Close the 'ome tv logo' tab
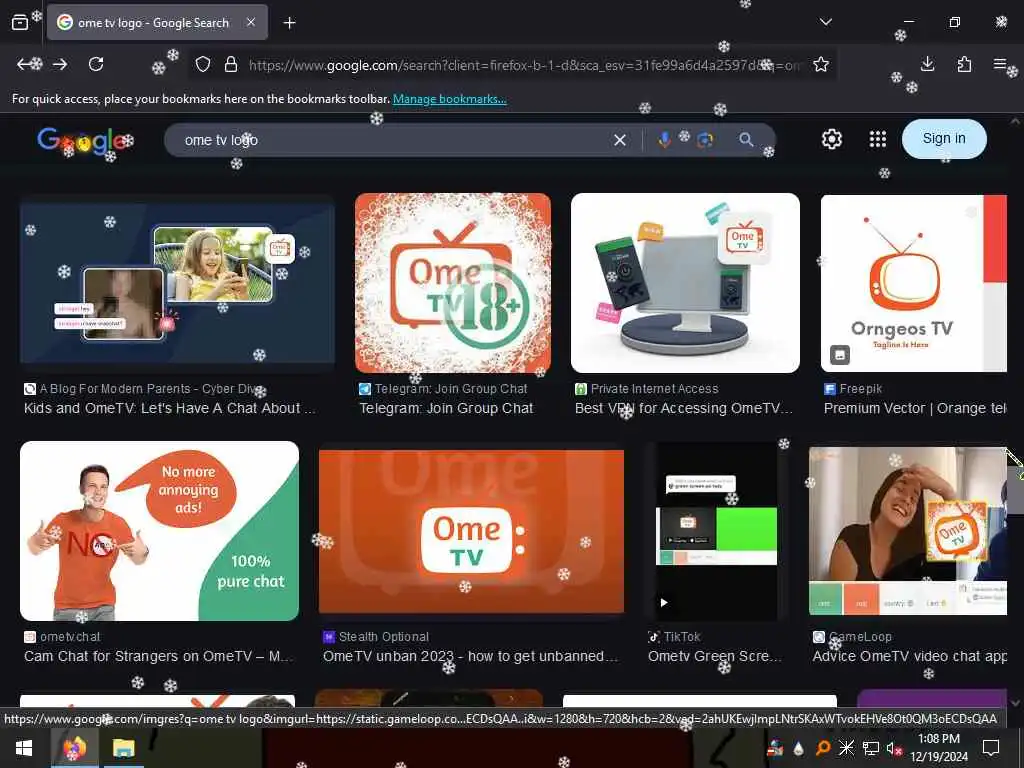This screenshot has height=768, width=1024. click(251, 22)
